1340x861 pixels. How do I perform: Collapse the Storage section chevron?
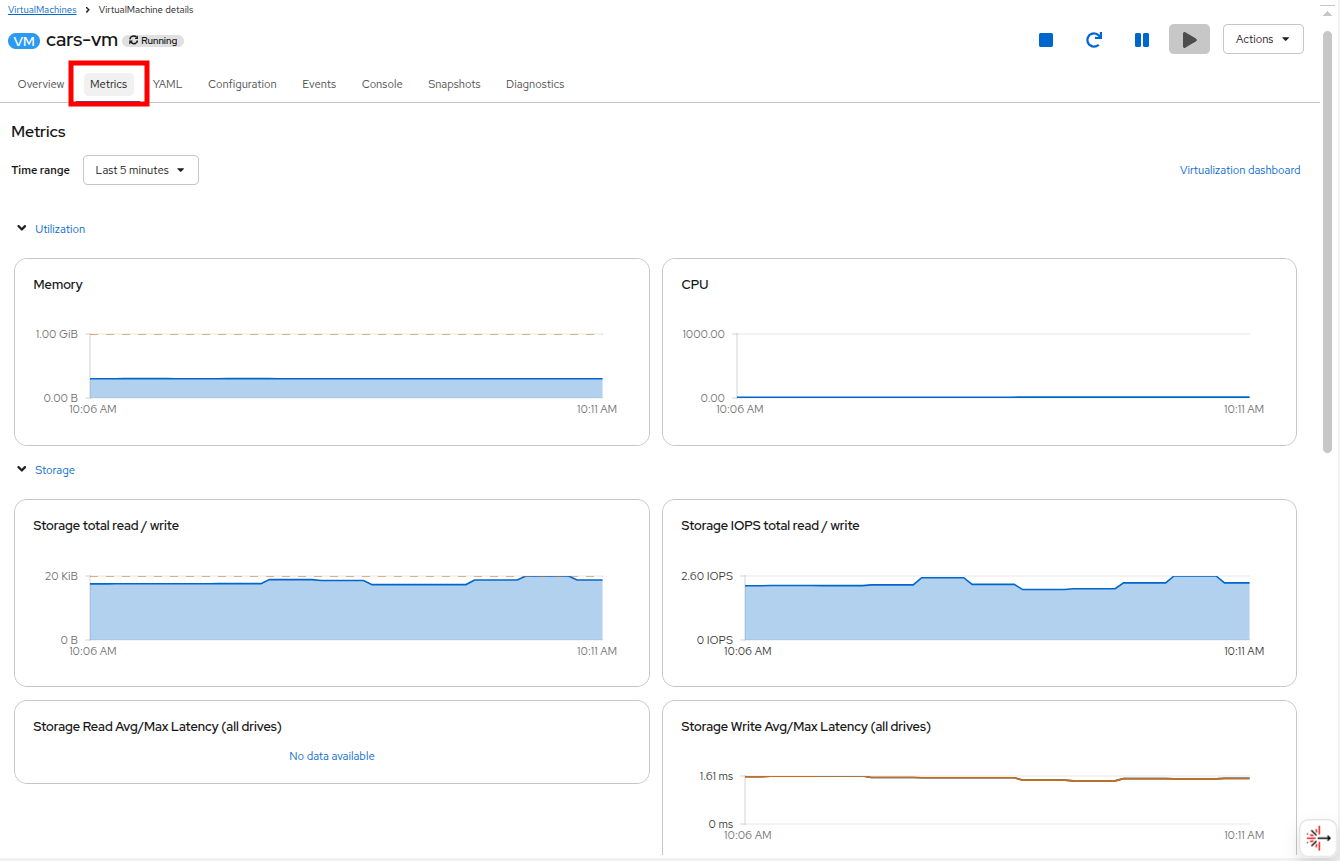tap(22, 470)
